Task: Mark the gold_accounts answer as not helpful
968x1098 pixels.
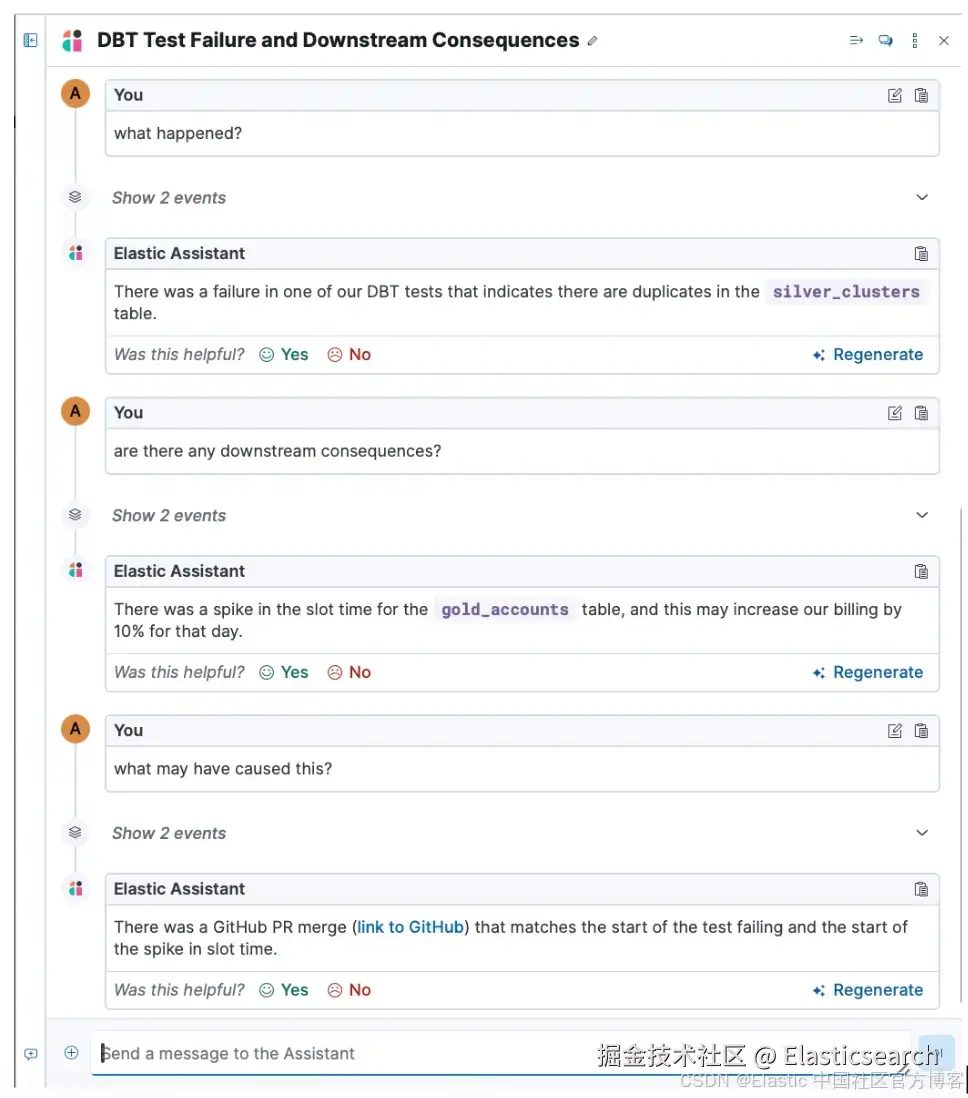Action: coord(349,672)
